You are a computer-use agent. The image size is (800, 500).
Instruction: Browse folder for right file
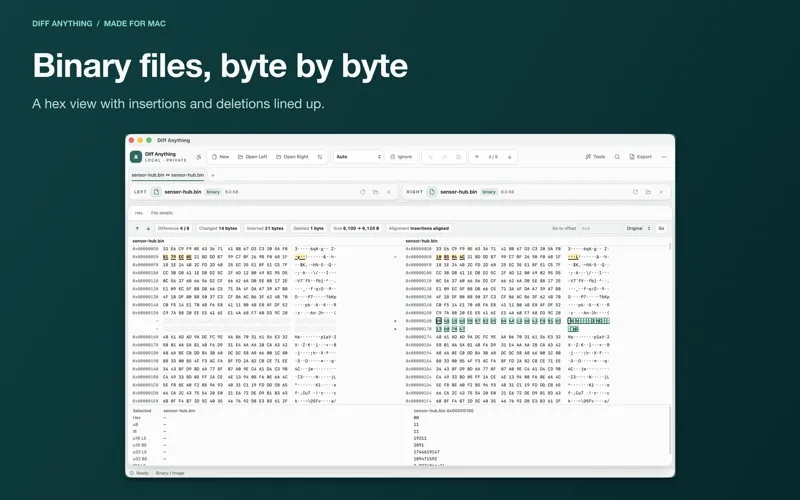648,192
